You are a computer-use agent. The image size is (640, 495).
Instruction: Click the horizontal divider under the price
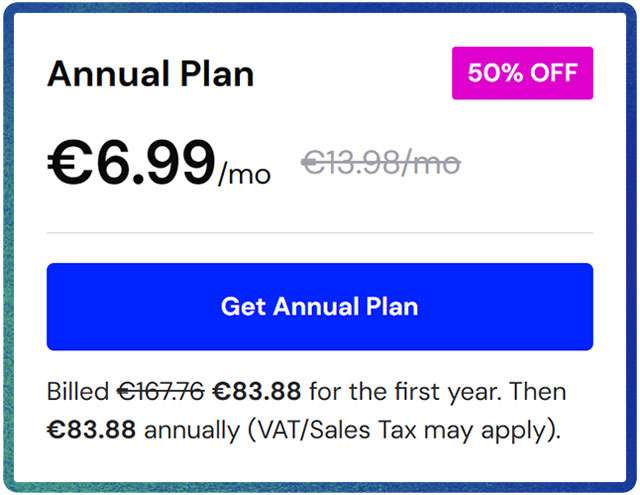(319, 232)
